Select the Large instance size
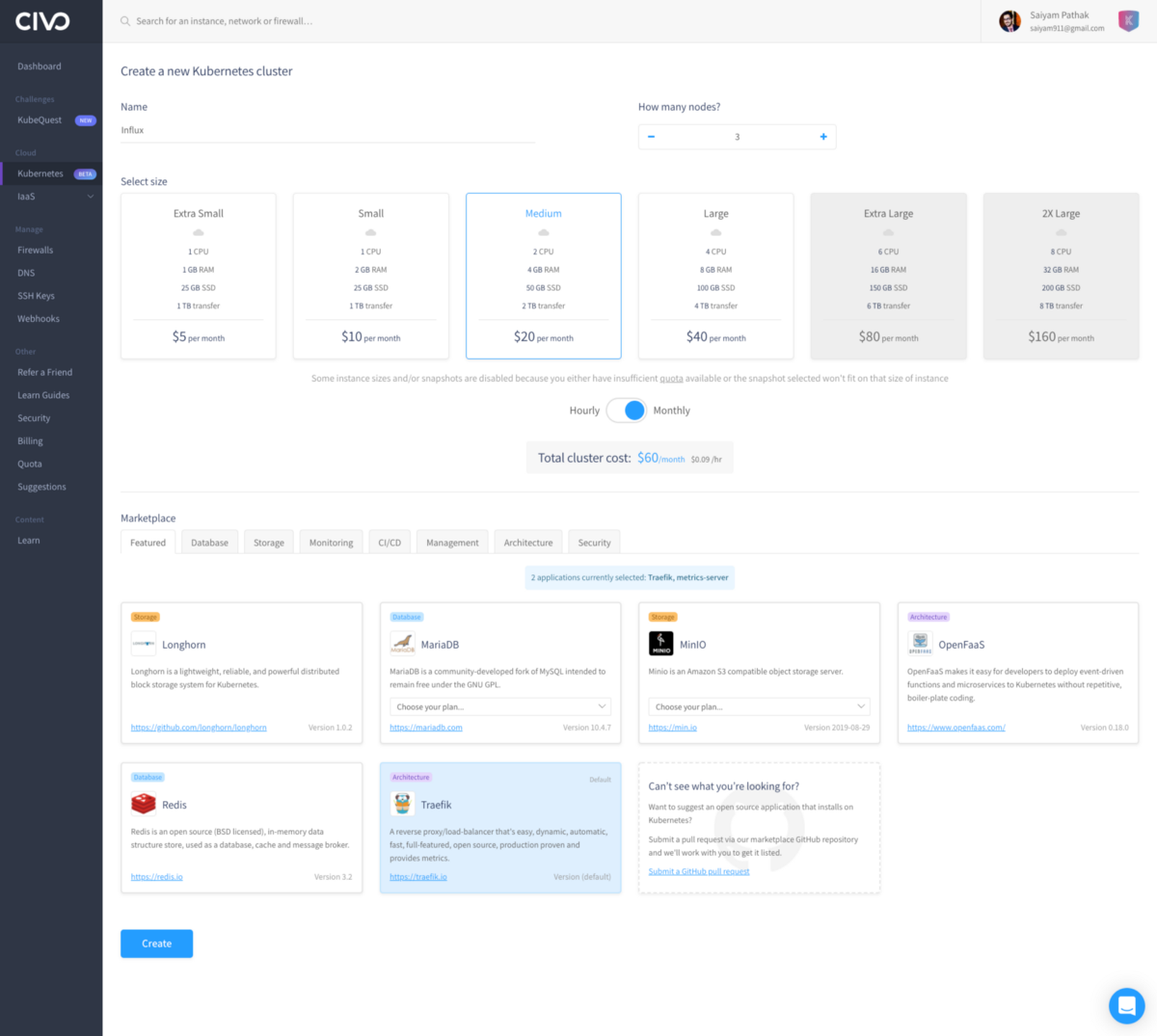 (715, 276)
